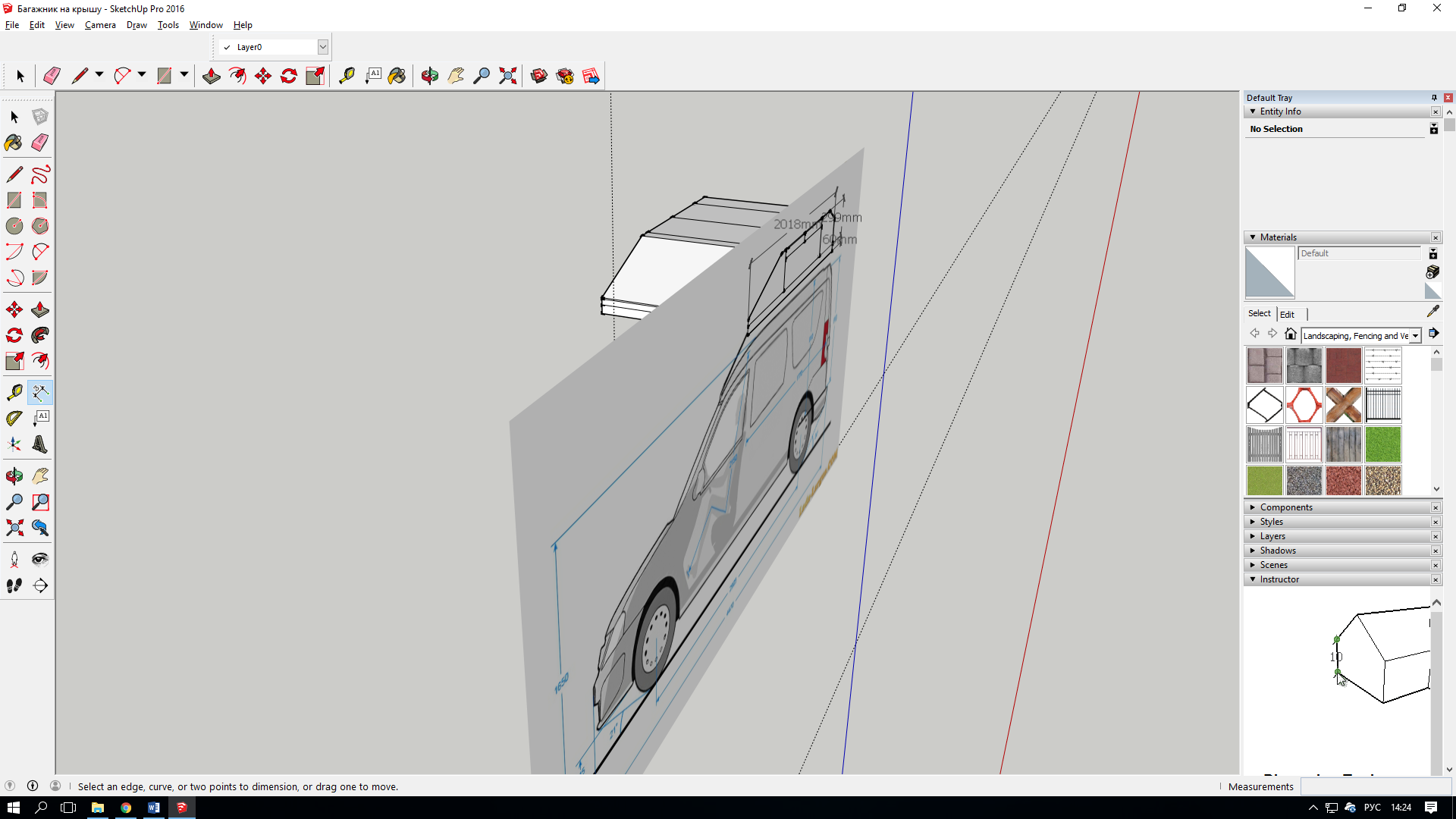Switch to the materials Edit tab
This screenshot has height=819, width=1456.
tap(1287, 314)
